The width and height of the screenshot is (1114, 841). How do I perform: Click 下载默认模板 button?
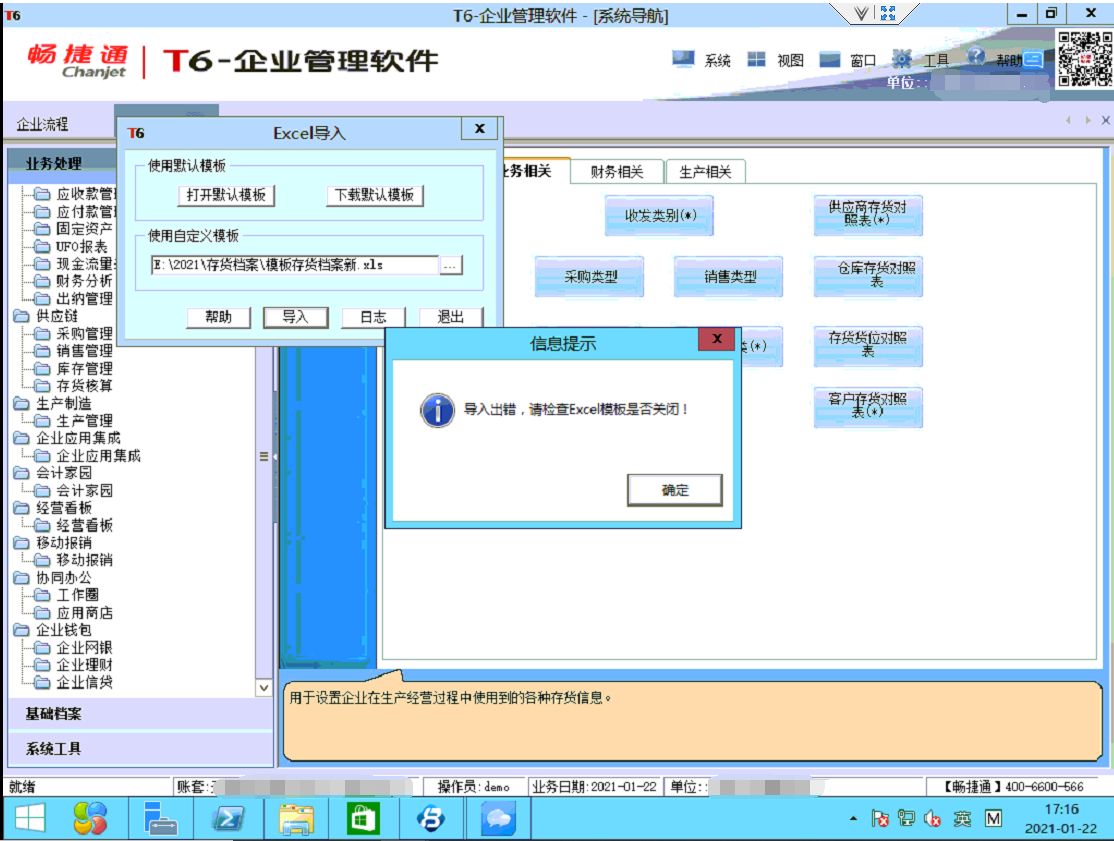374,195
